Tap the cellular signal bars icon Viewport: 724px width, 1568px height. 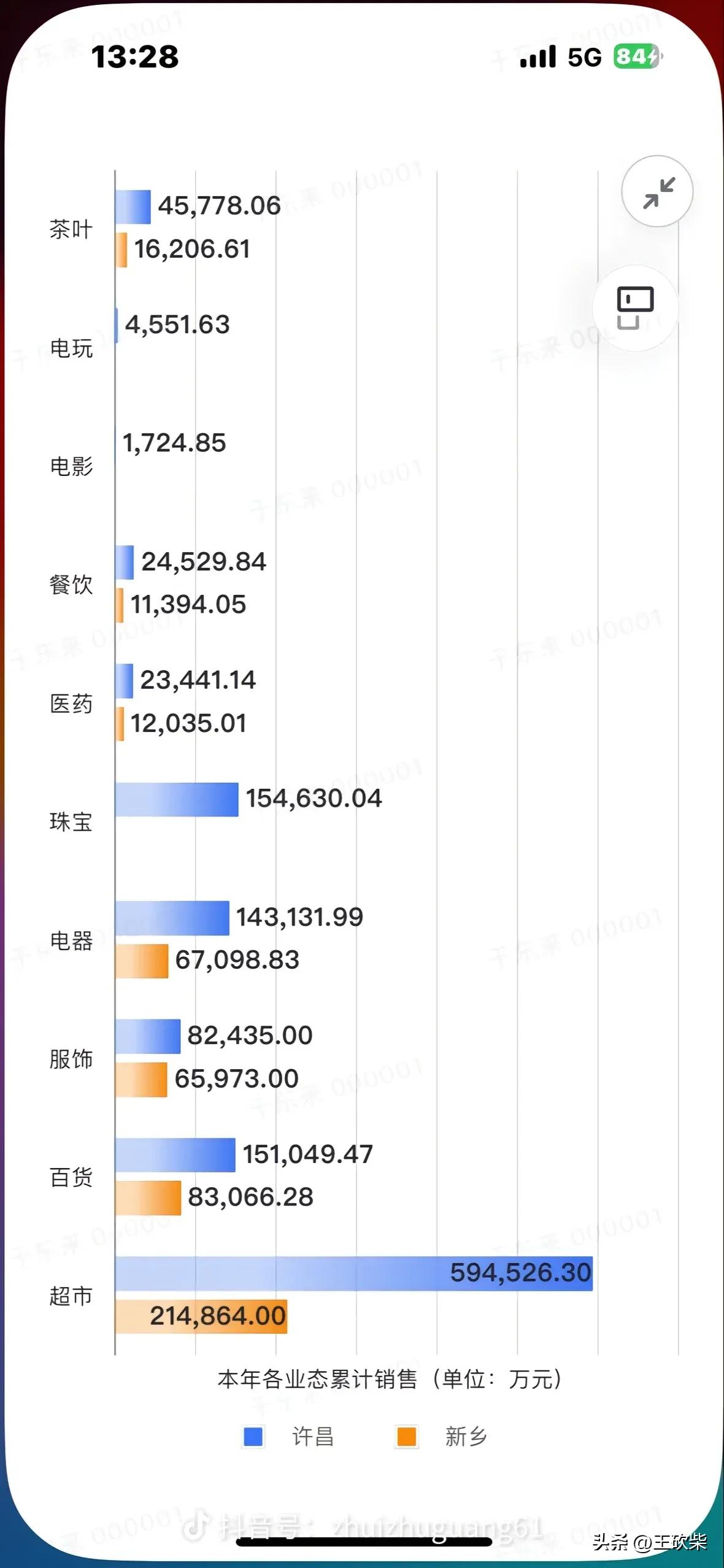(537, 57)
